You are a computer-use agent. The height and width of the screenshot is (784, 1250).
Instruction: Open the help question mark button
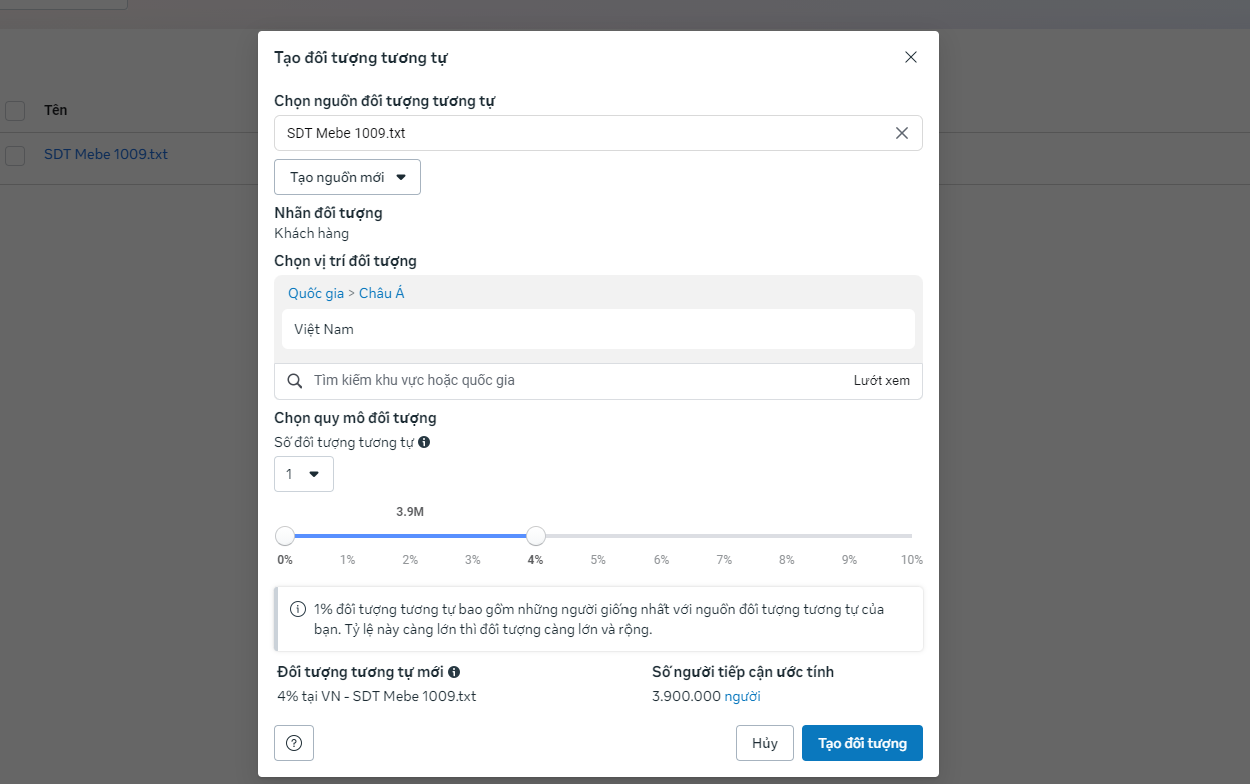click(294, 743)
